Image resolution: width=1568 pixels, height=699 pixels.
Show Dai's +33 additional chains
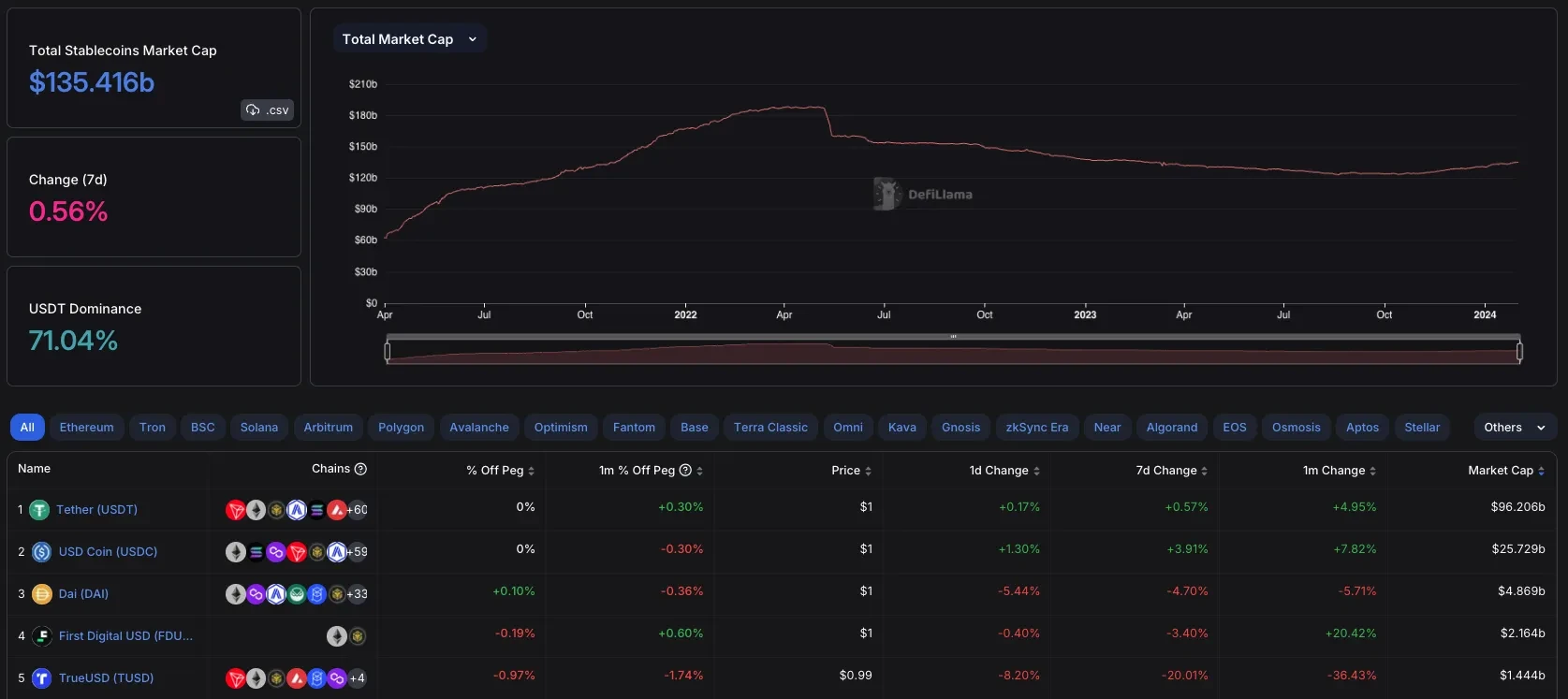357,594
